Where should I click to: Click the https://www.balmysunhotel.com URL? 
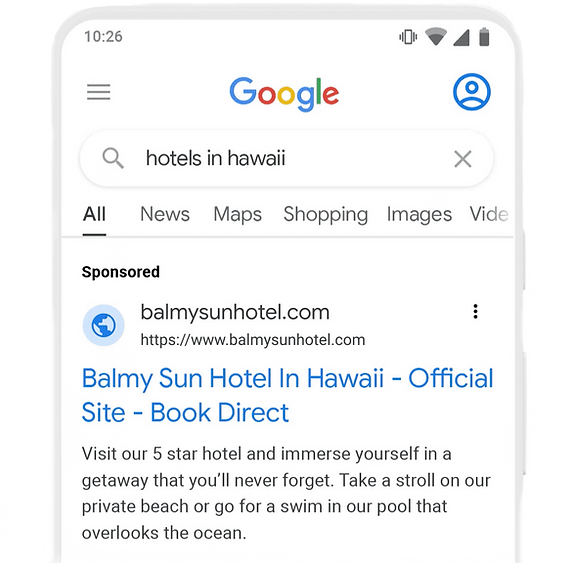[x=253, y=340]
